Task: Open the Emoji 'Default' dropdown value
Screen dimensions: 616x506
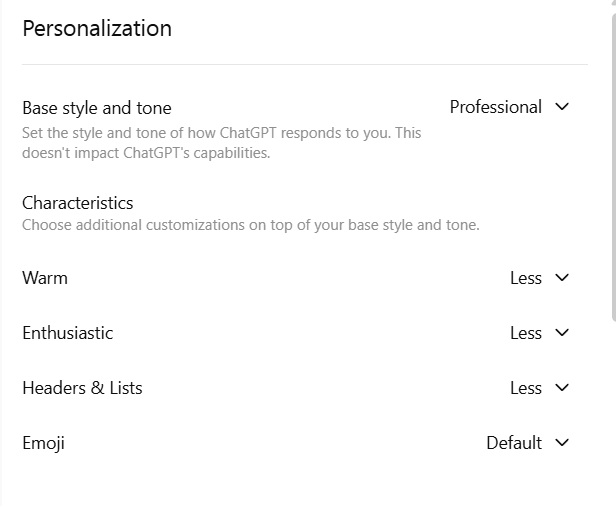Action: tap(514, 443)
